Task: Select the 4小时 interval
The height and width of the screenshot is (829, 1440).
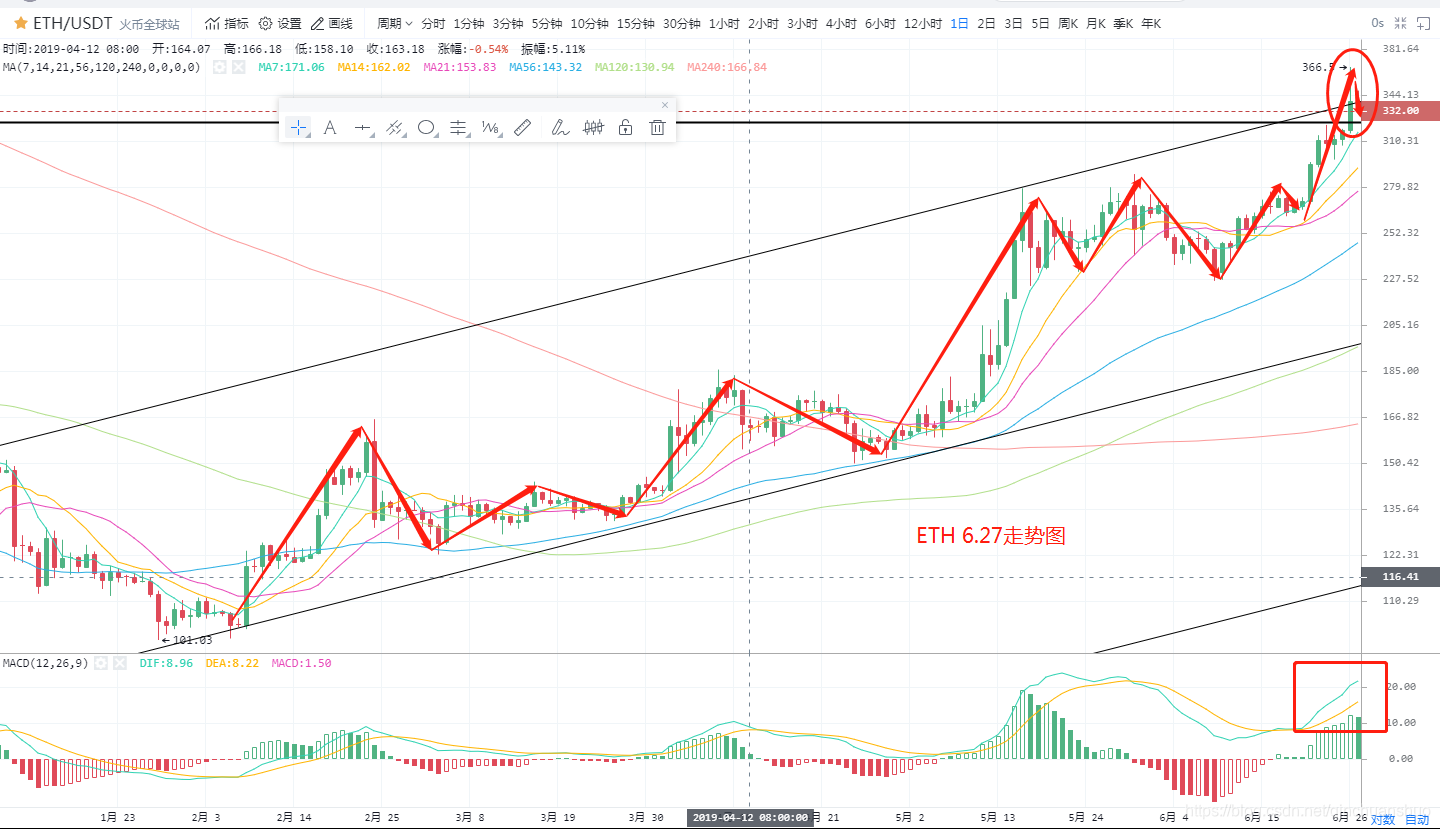Action: pos(841,23)
